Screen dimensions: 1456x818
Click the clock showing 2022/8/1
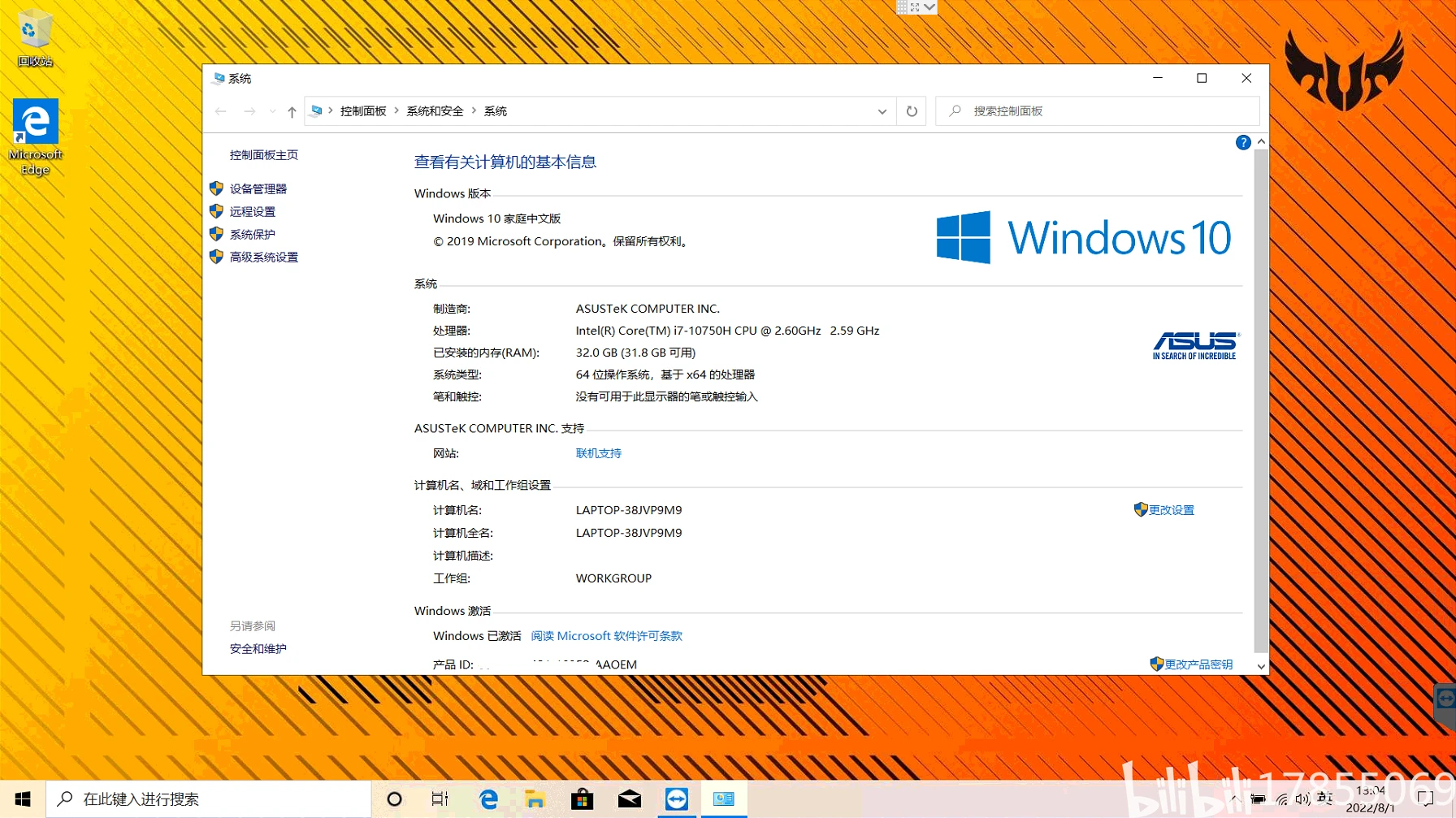coord(1371,799)
